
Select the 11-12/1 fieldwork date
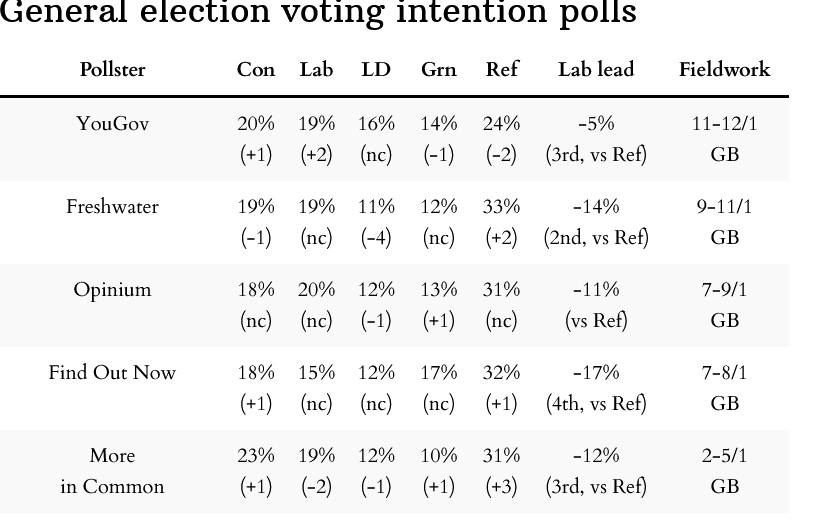coord(724,124)
